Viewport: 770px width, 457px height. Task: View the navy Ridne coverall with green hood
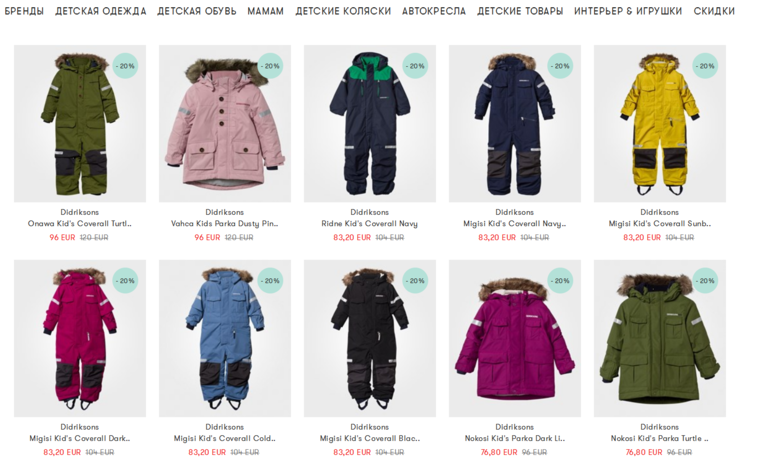370,124
